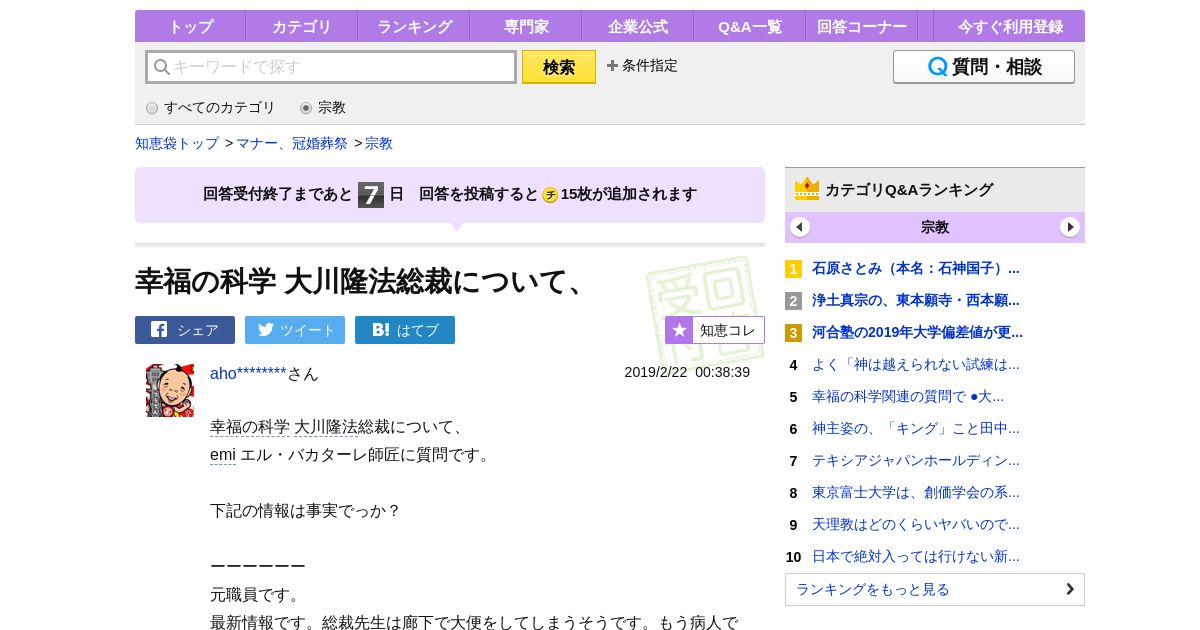Open the asker's avatar image
The height and width of the screenshot is (630, 1200).
(x=170, y=390)
